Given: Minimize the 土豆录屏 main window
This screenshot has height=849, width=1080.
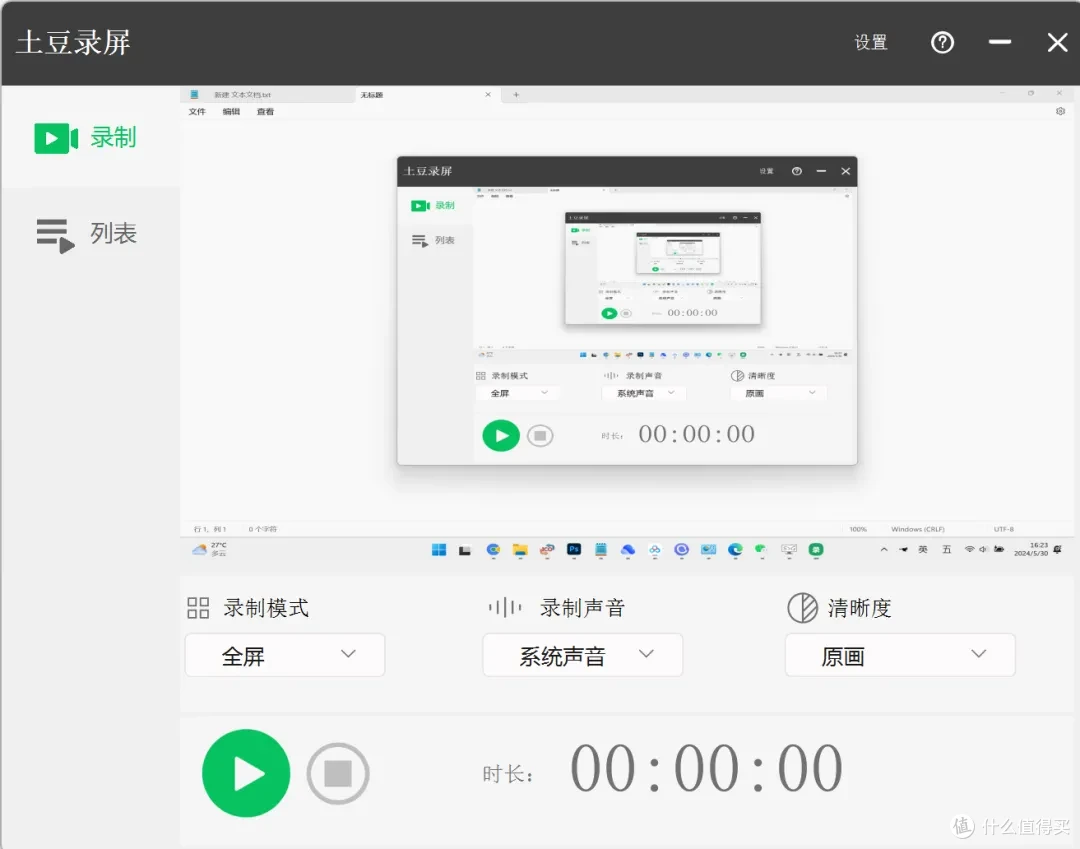Looking at the screenshot, I should pos(999,43).
